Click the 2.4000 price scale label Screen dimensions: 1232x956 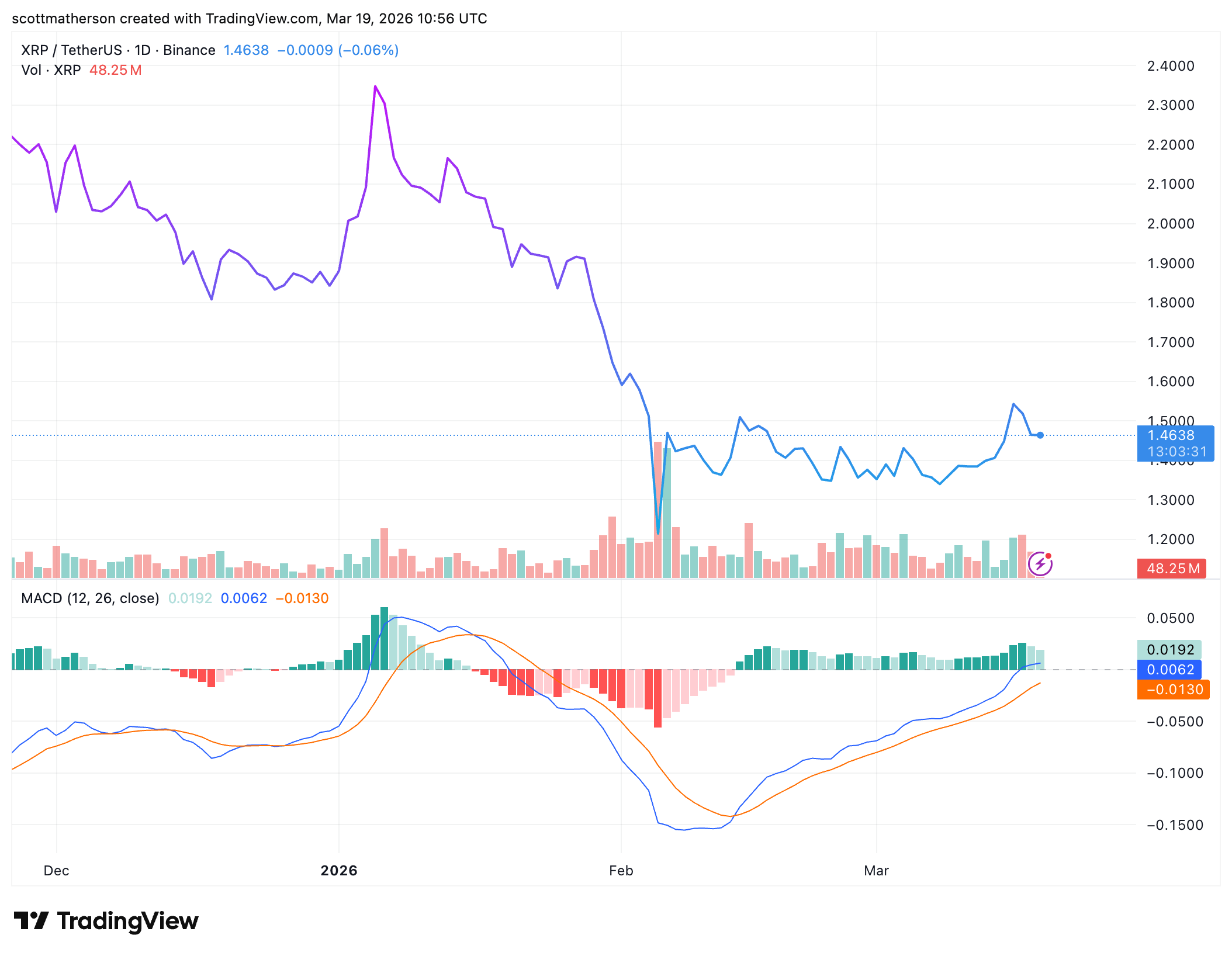pos(1171,66)
